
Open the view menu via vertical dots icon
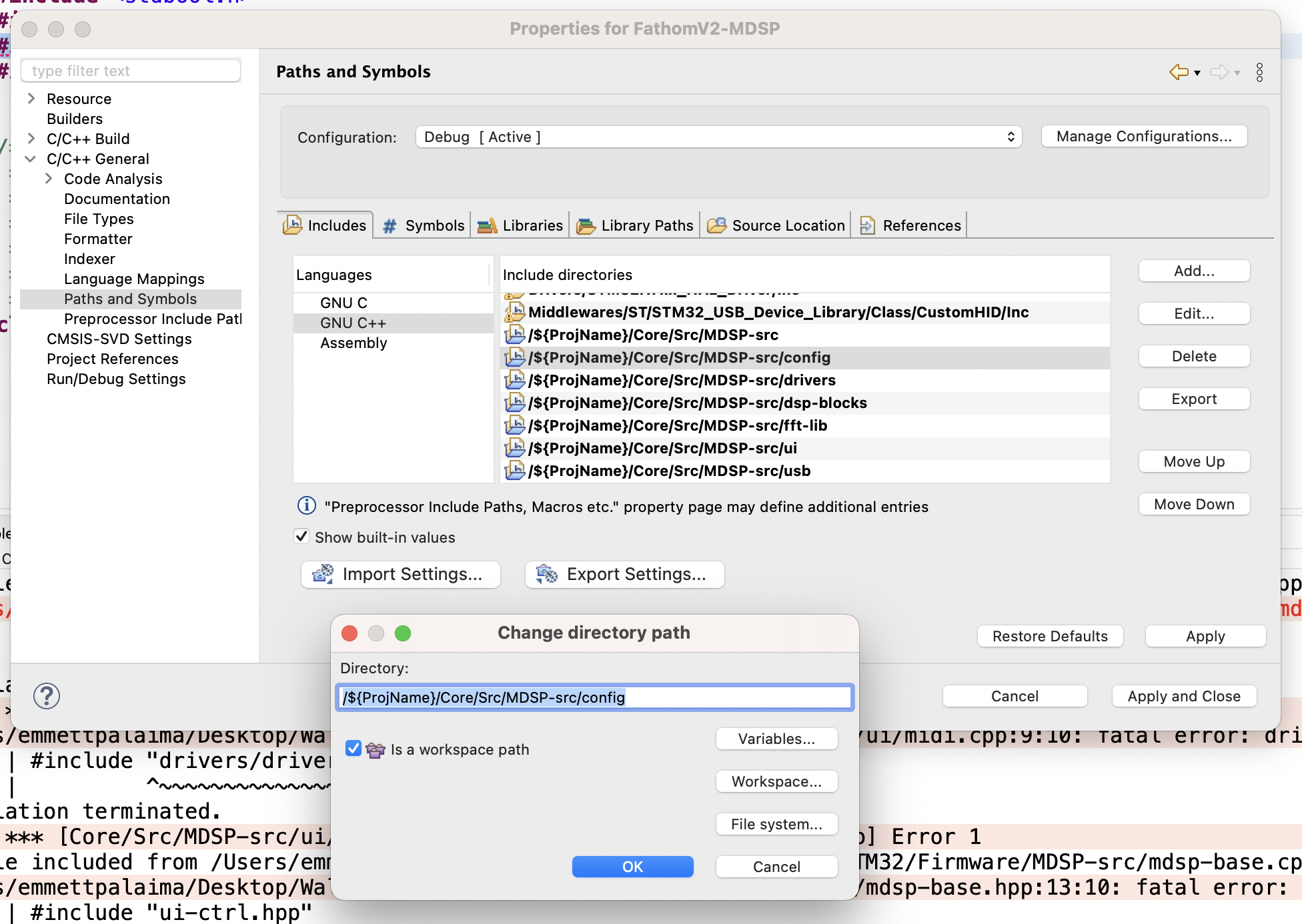point(1259,72)
